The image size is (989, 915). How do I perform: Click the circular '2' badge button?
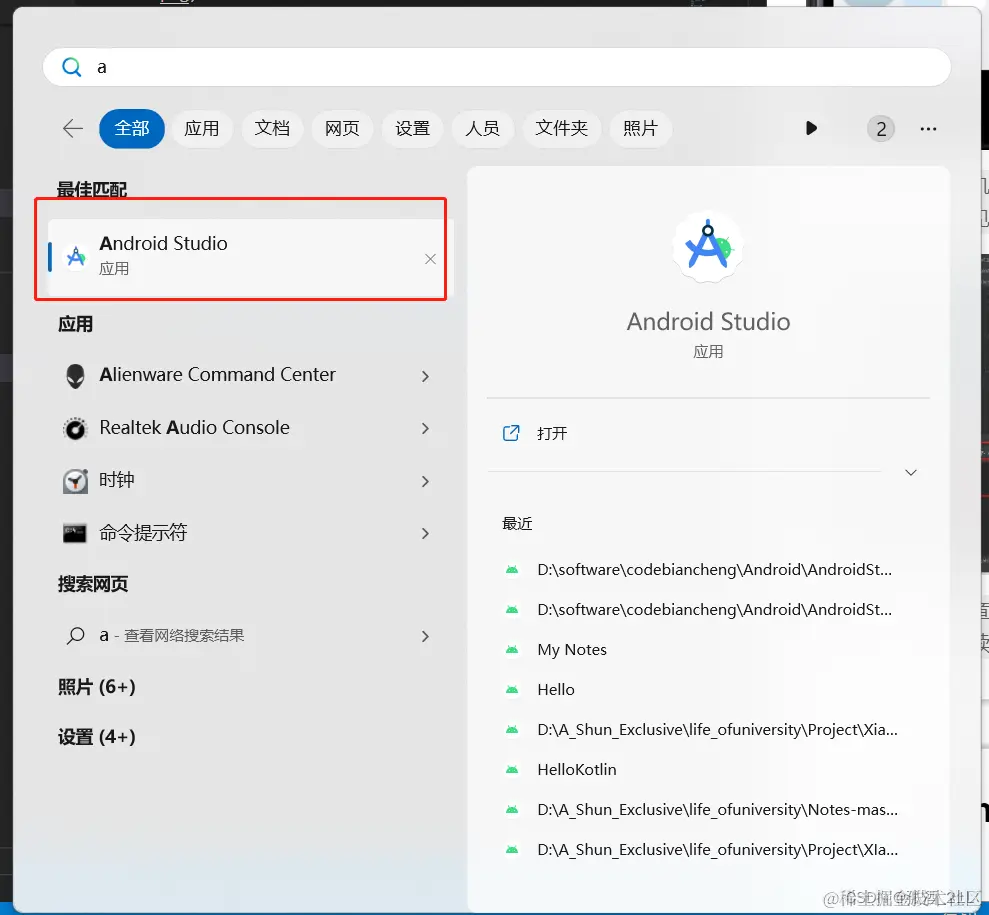tap(881, 129)
